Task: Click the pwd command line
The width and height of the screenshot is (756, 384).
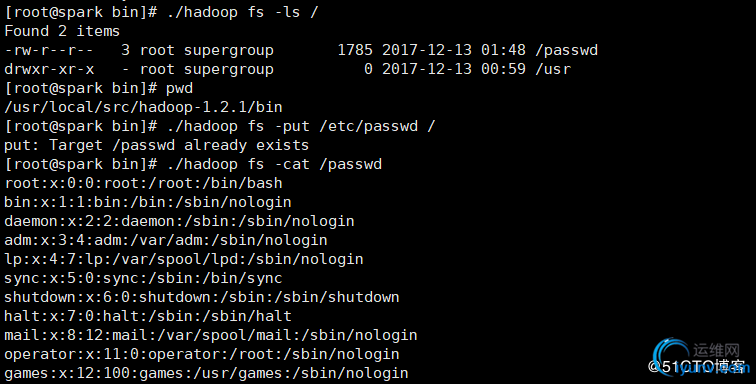Action: tap(98, 88)
